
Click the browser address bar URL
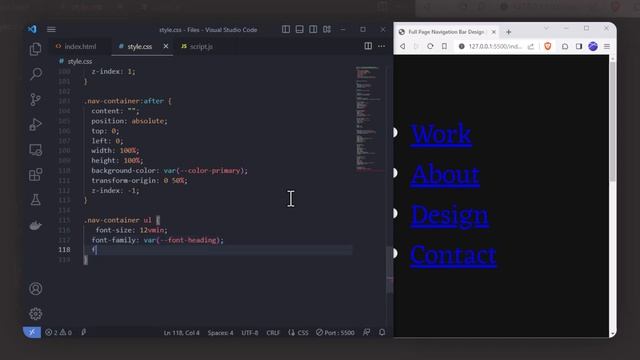point(495,47)
